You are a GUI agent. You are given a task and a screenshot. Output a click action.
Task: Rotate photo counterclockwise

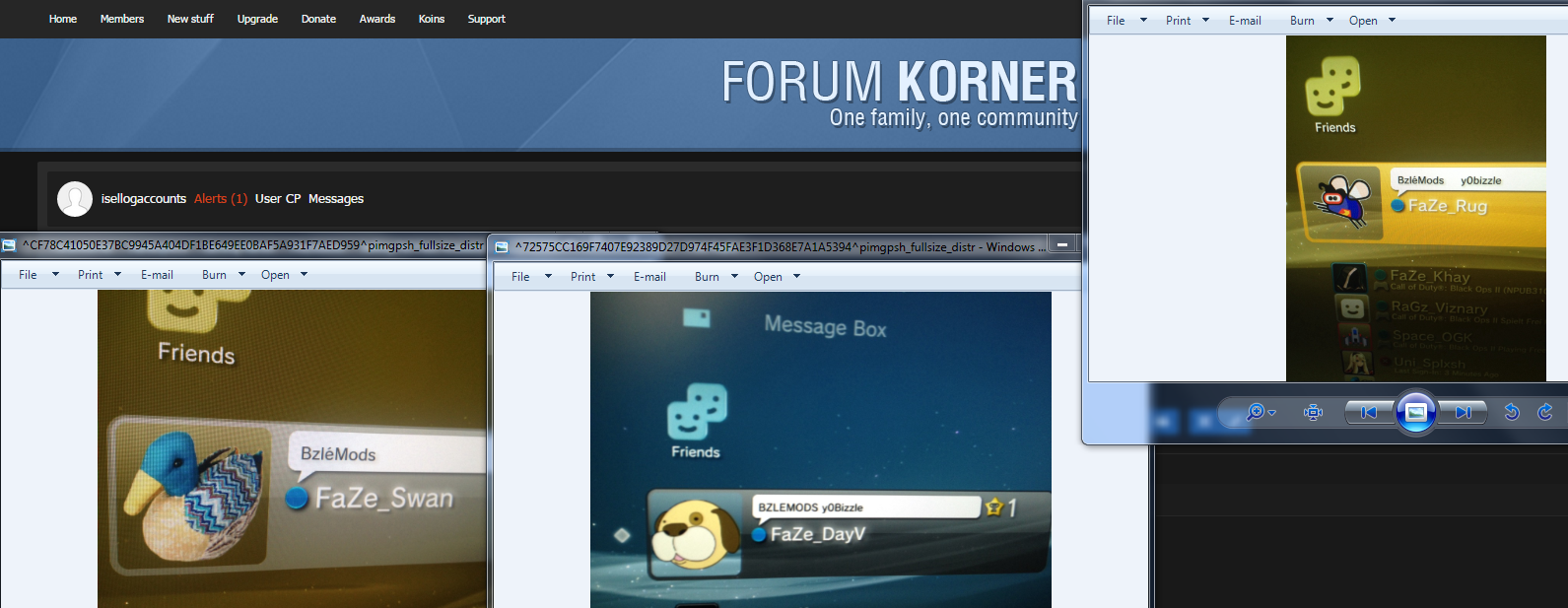point(1512,412)
